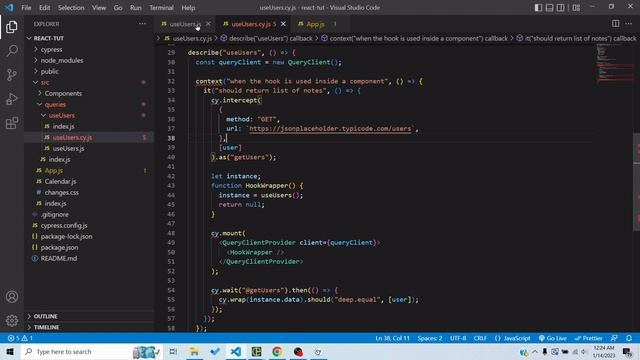Open the Run and Debug view
The width and height of the screenshot is (640, 360).
(x=12, y=99)
